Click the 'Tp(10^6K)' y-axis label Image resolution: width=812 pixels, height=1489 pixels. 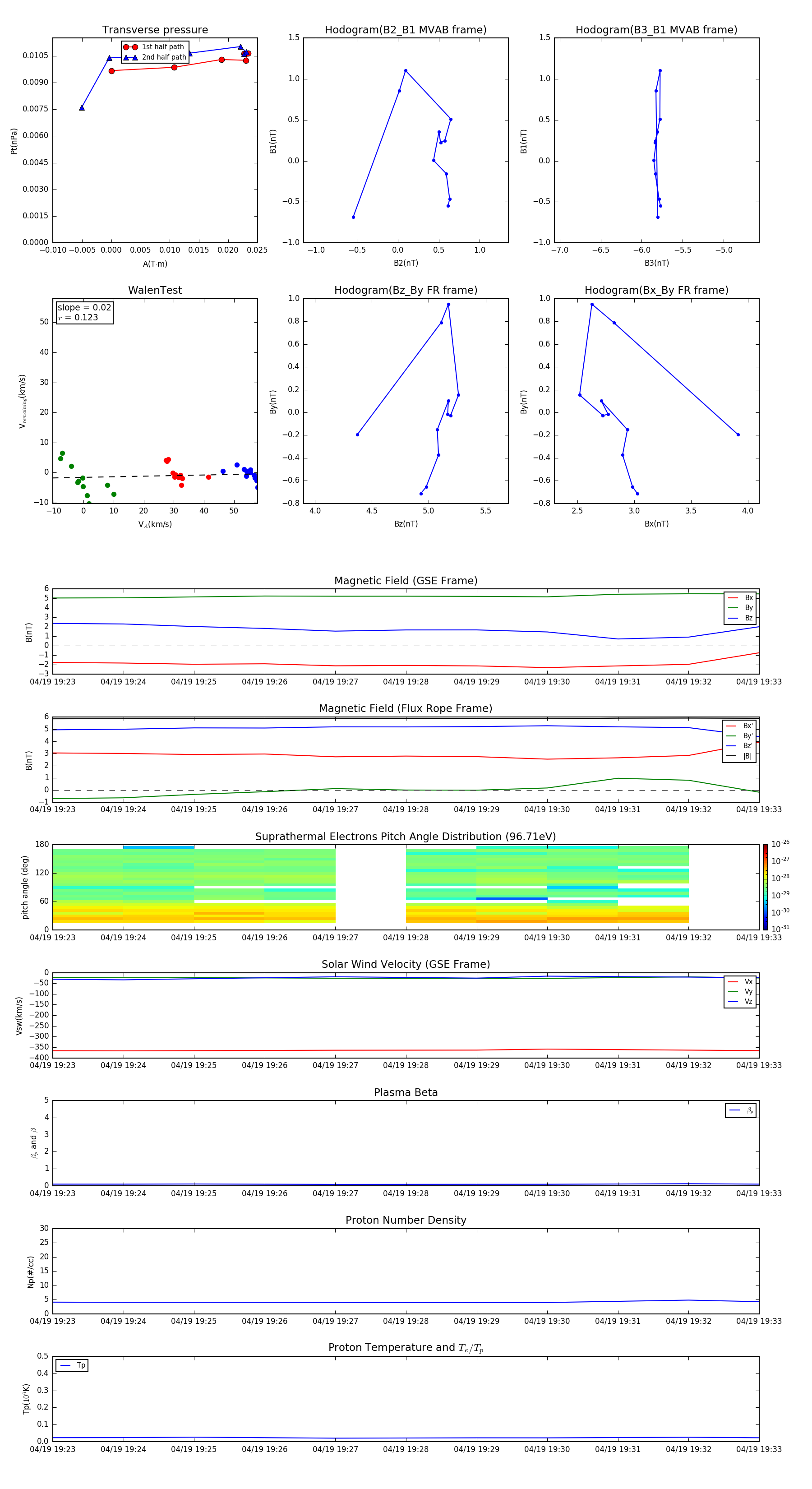pyautogui.click(x=26, y=1399)
